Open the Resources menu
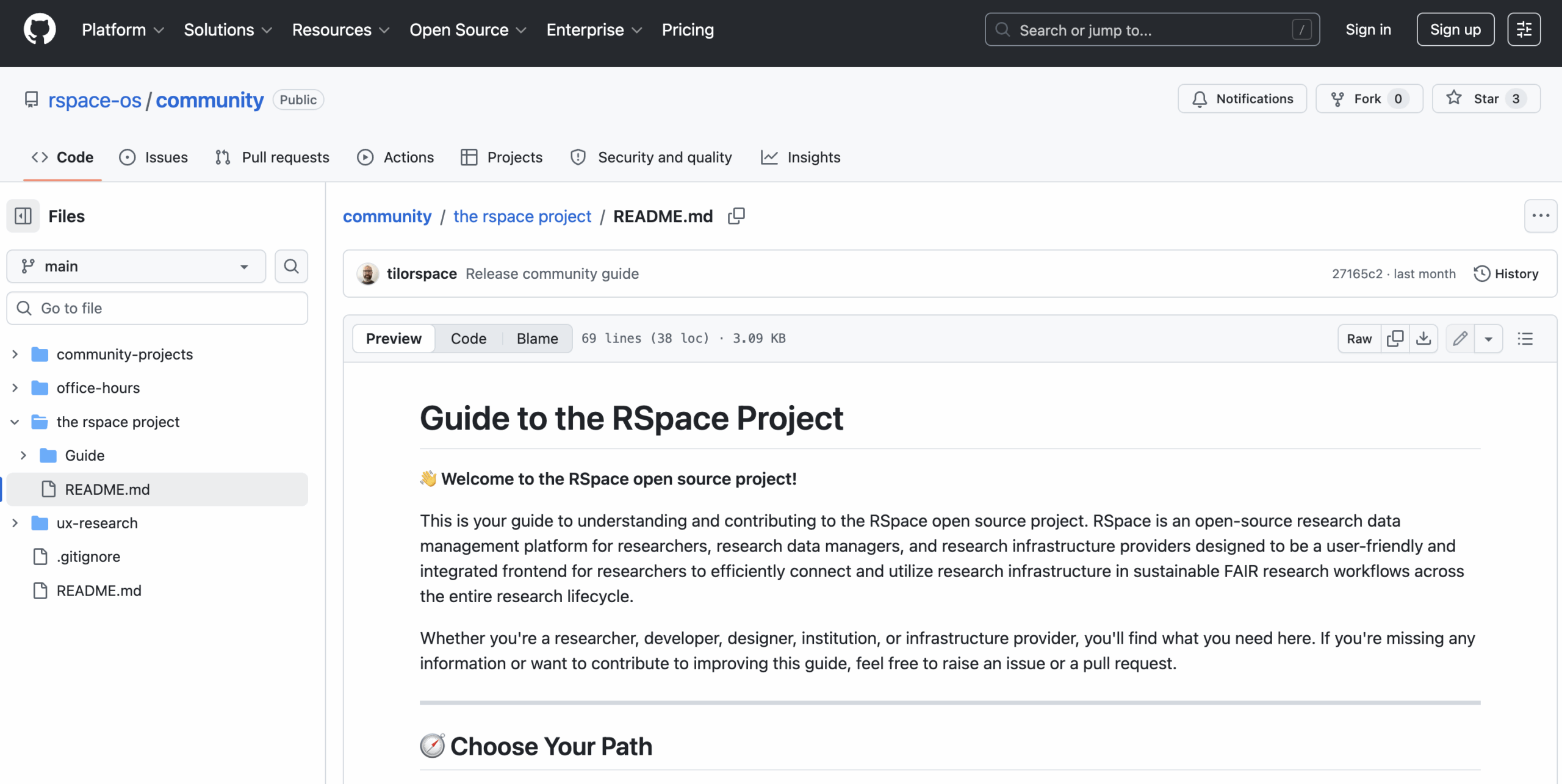This screenshot has width=1562, height=784. click(x=340, y=29)
